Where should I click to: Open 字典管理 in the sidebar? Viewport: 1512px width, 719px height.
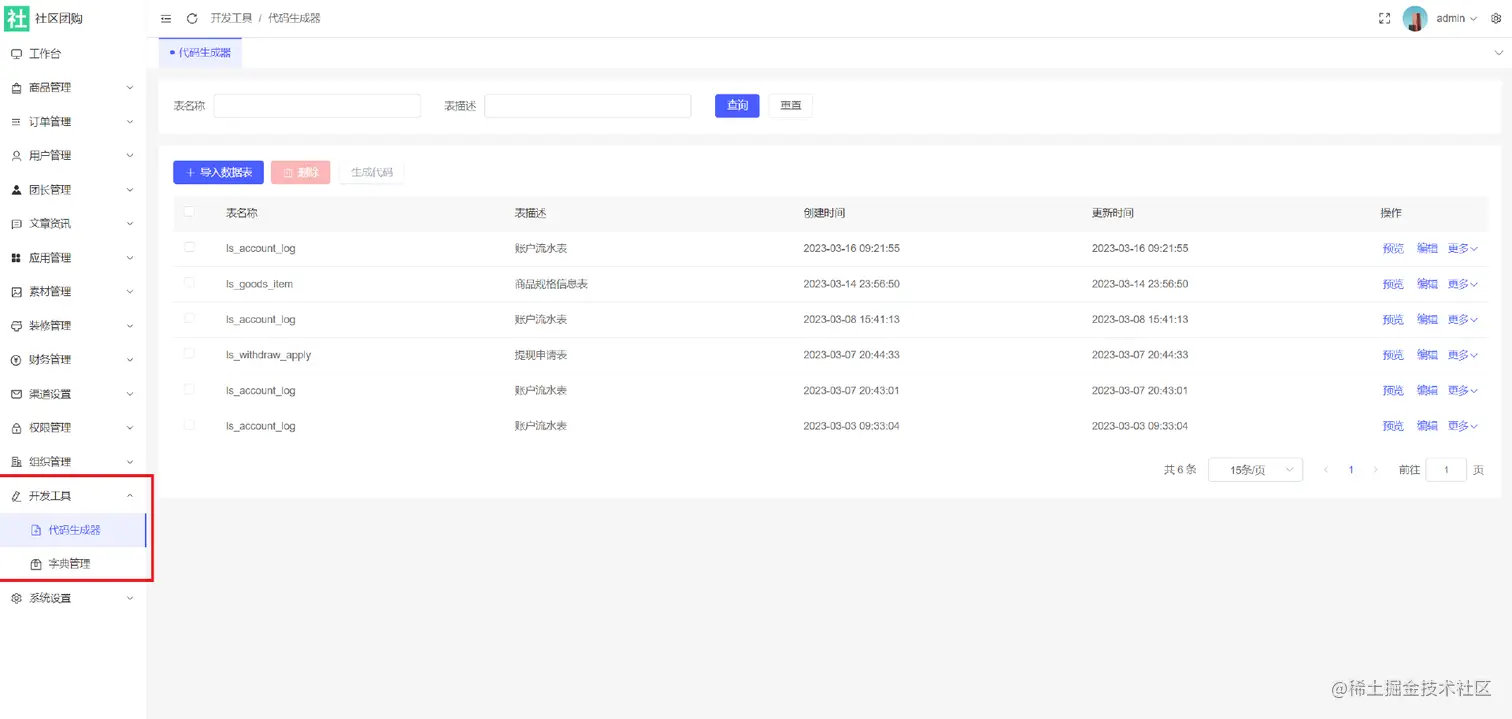73,564
